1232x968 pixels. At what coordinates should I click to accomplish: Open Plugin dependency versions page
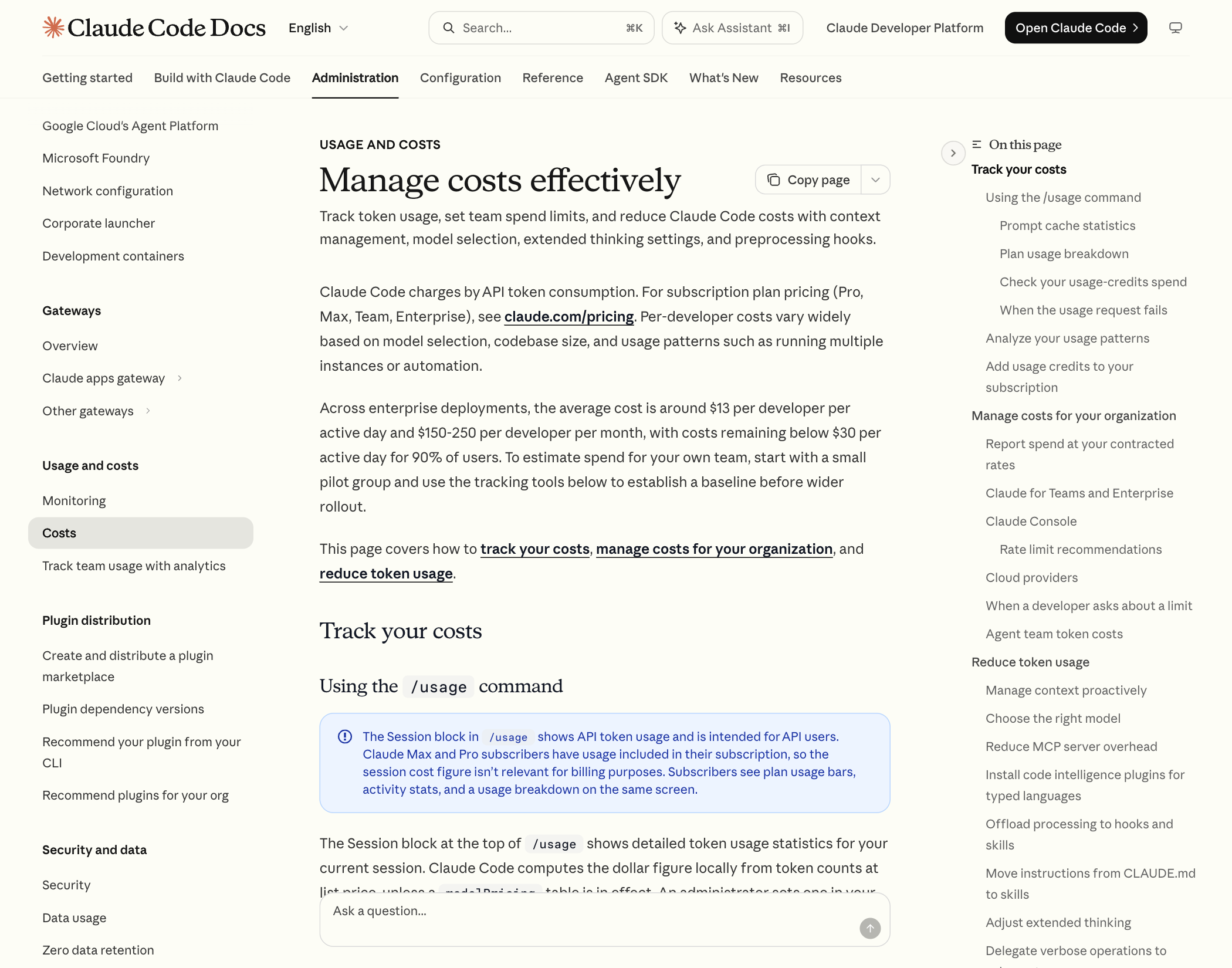click(123, 709)
